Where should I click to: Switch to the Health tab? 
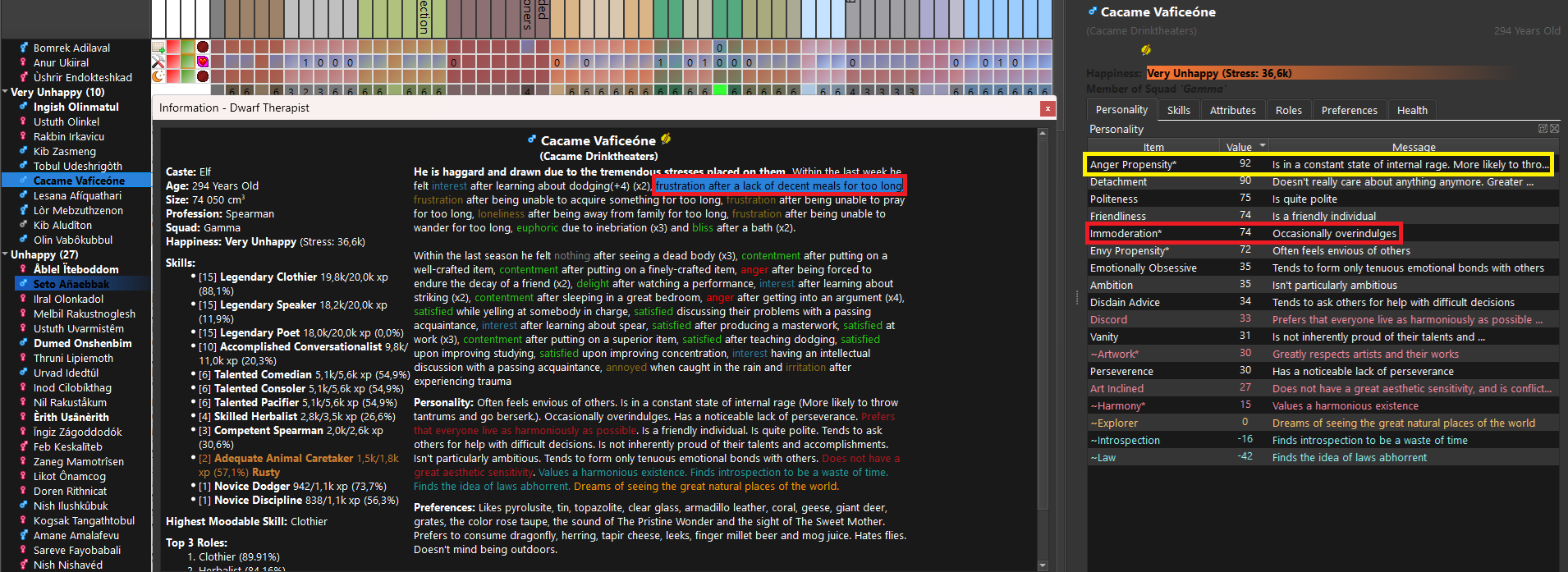point(1412,110)
